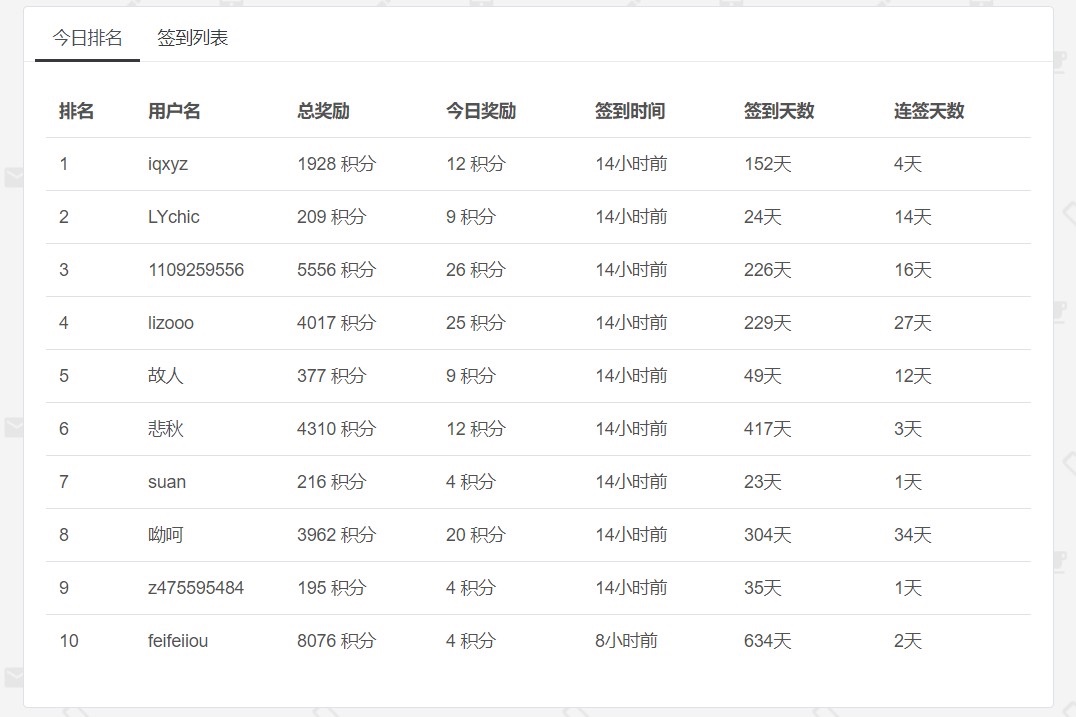Switch to the 今日排名 tab

[x=87, y=38]
